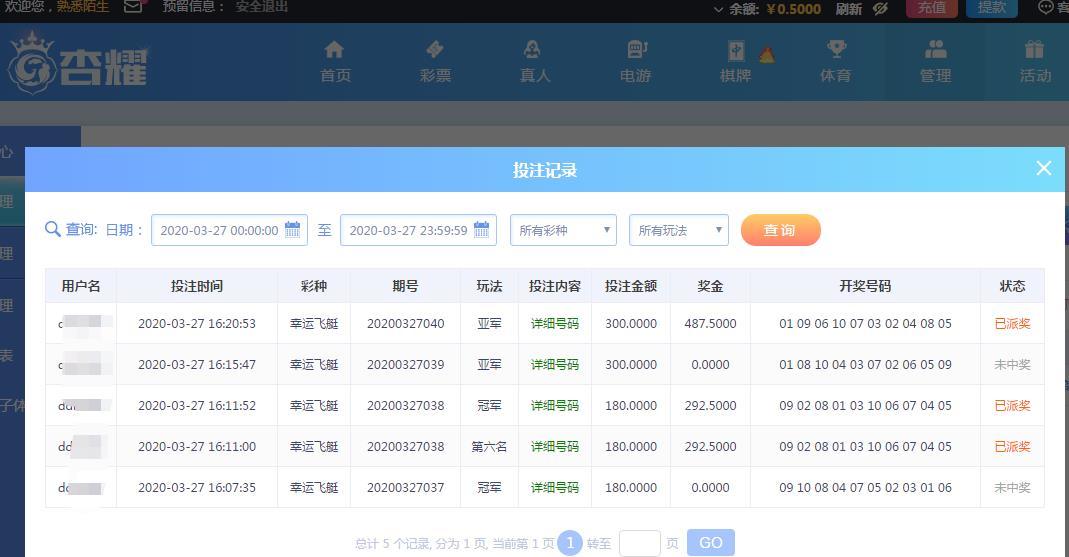Screen dimensions: 1069x557
Task: Click bet amount 300.0000 in 16:15:47 row
Action: (x=631, y=365)
